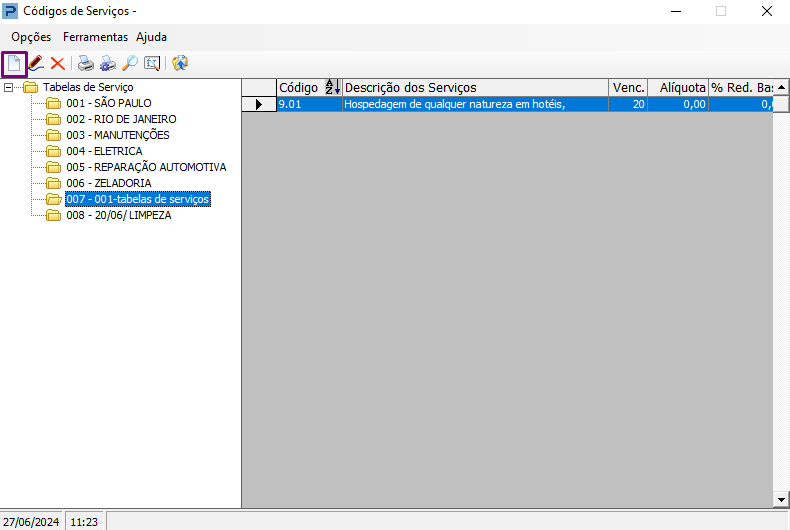The width and height of the screenshot is (790, 530).
Task: Click the row indicator arrow for 9.01
Action: click(259, 104)
